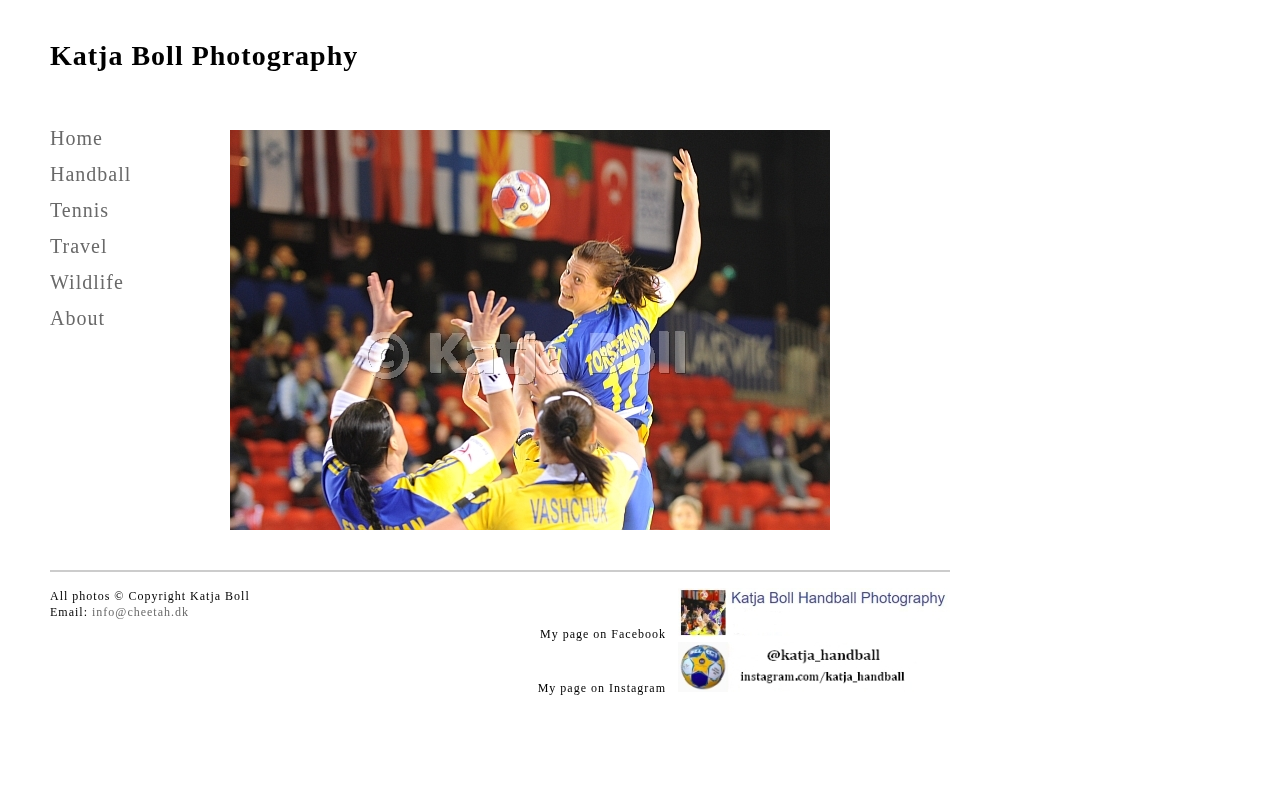
Task: Open the @katja_handball Instagram handle
Action: [x=823, y=655]
